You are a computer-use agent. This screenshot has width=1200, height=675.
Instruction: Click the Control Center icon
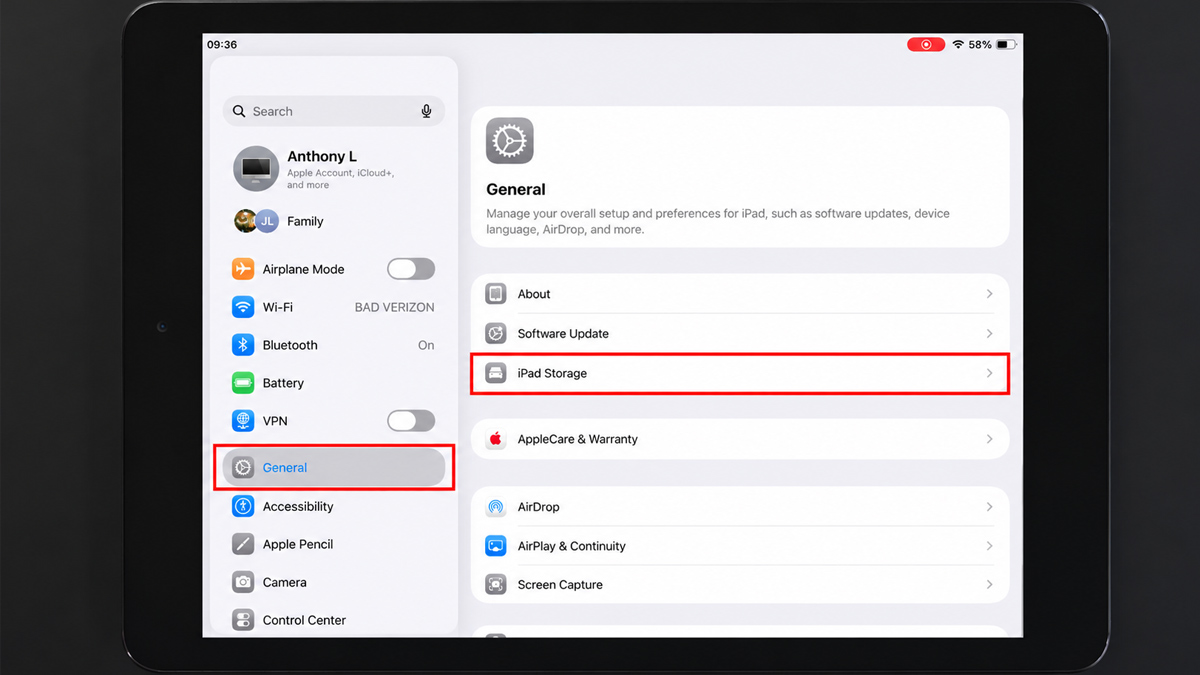click(x=243, y=620)
